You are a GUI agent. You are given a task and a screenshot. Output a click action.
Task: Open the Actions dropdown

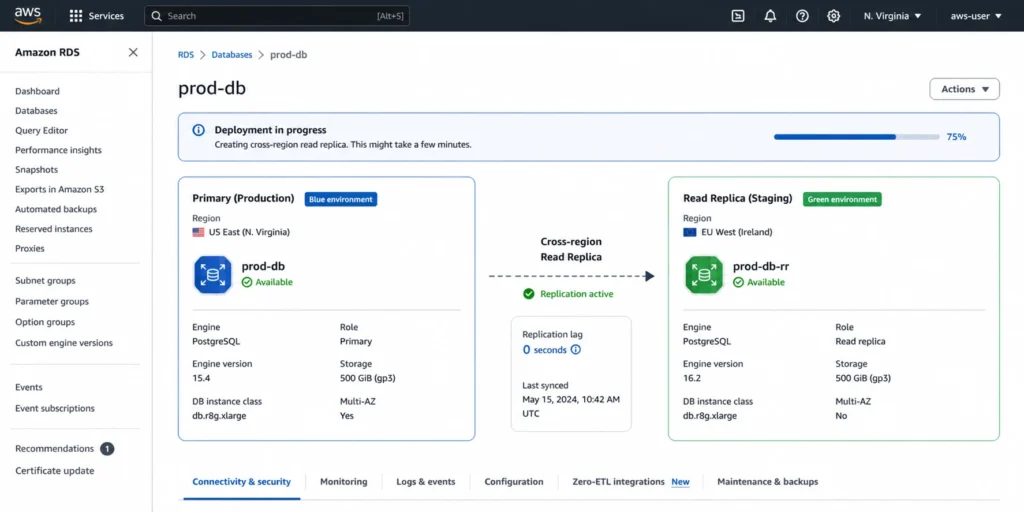coord(965,89)
